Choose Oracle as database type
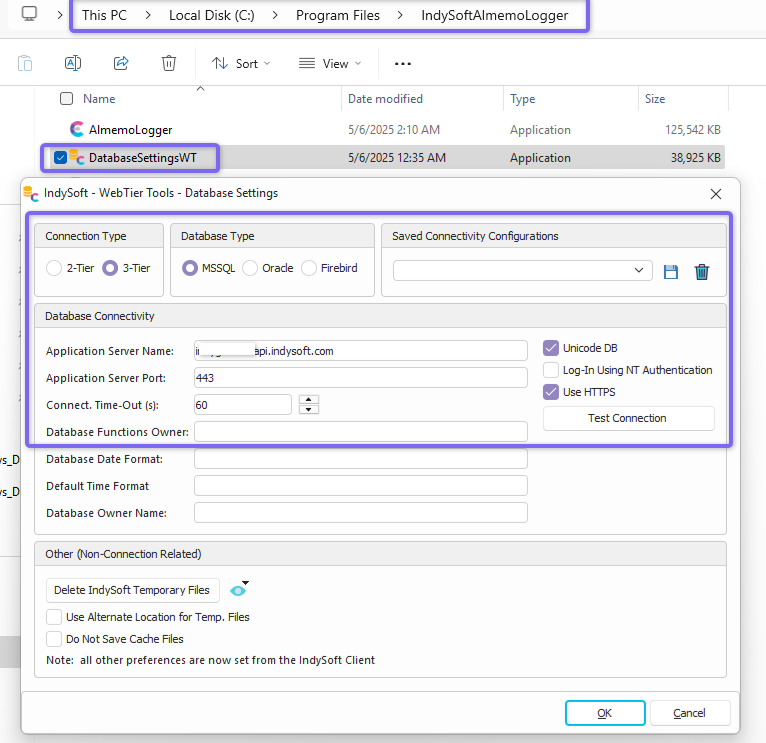 click(x=251, y=268)
